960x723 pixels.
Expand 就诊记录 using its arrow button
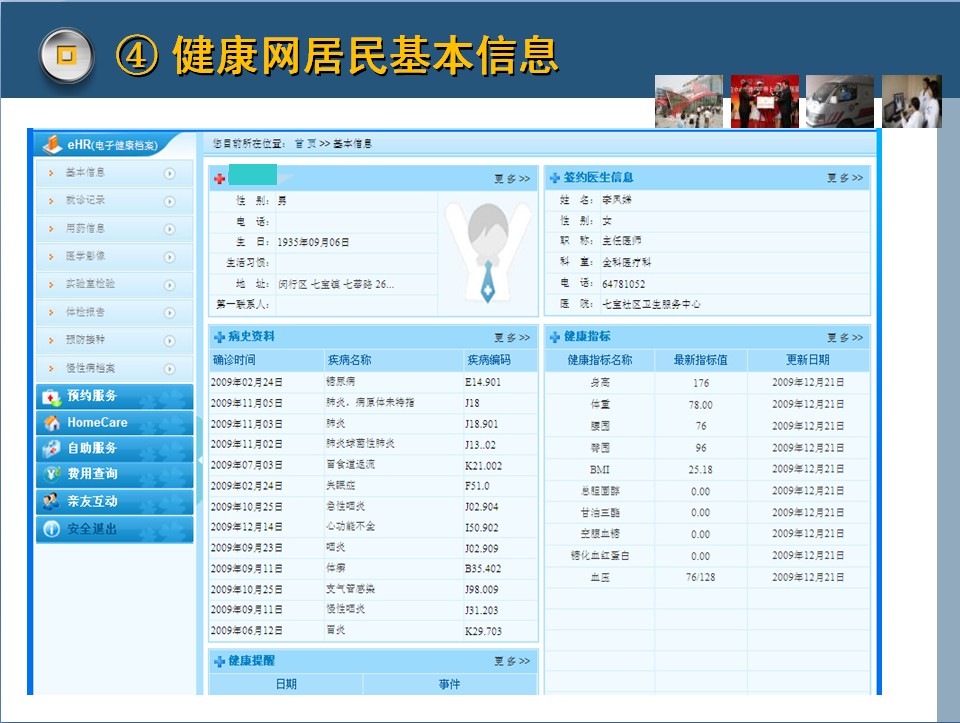170,201
